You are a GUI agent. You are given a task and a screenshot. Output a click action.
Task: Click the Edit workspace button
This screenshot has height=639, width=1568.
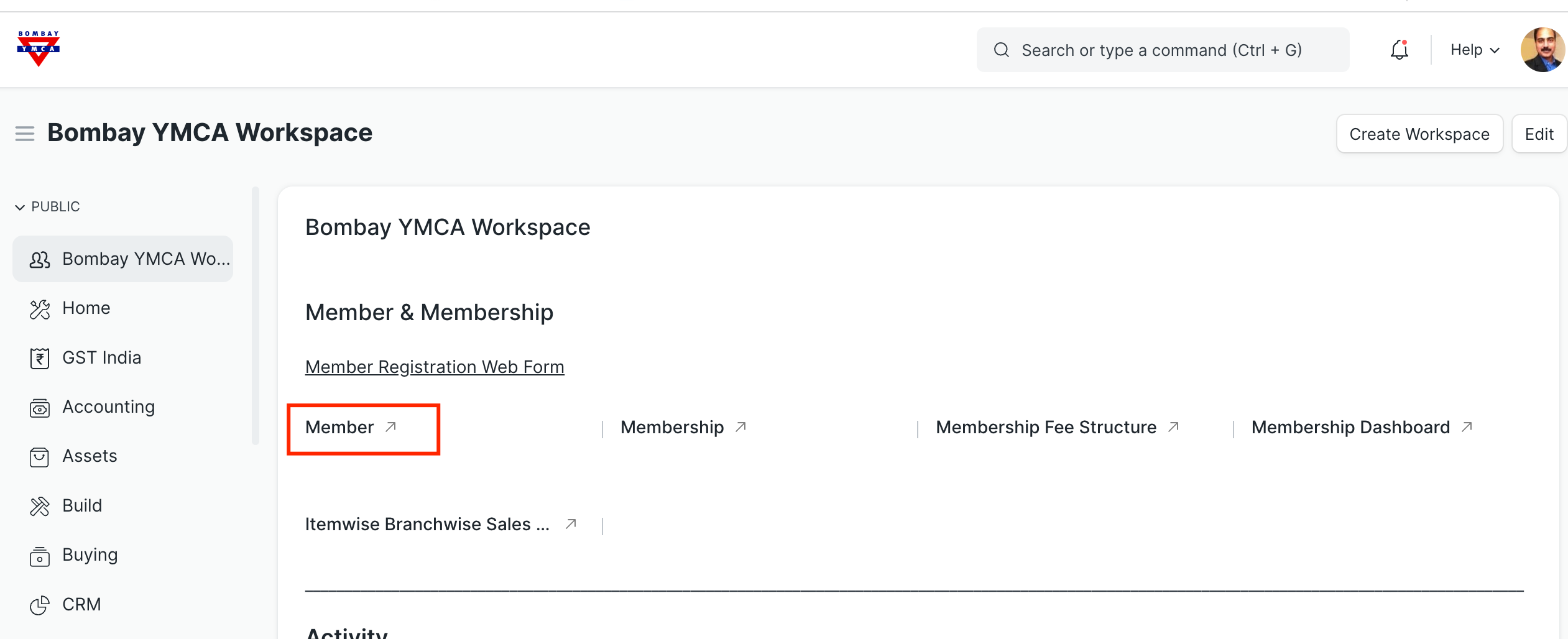point(1539,134)
